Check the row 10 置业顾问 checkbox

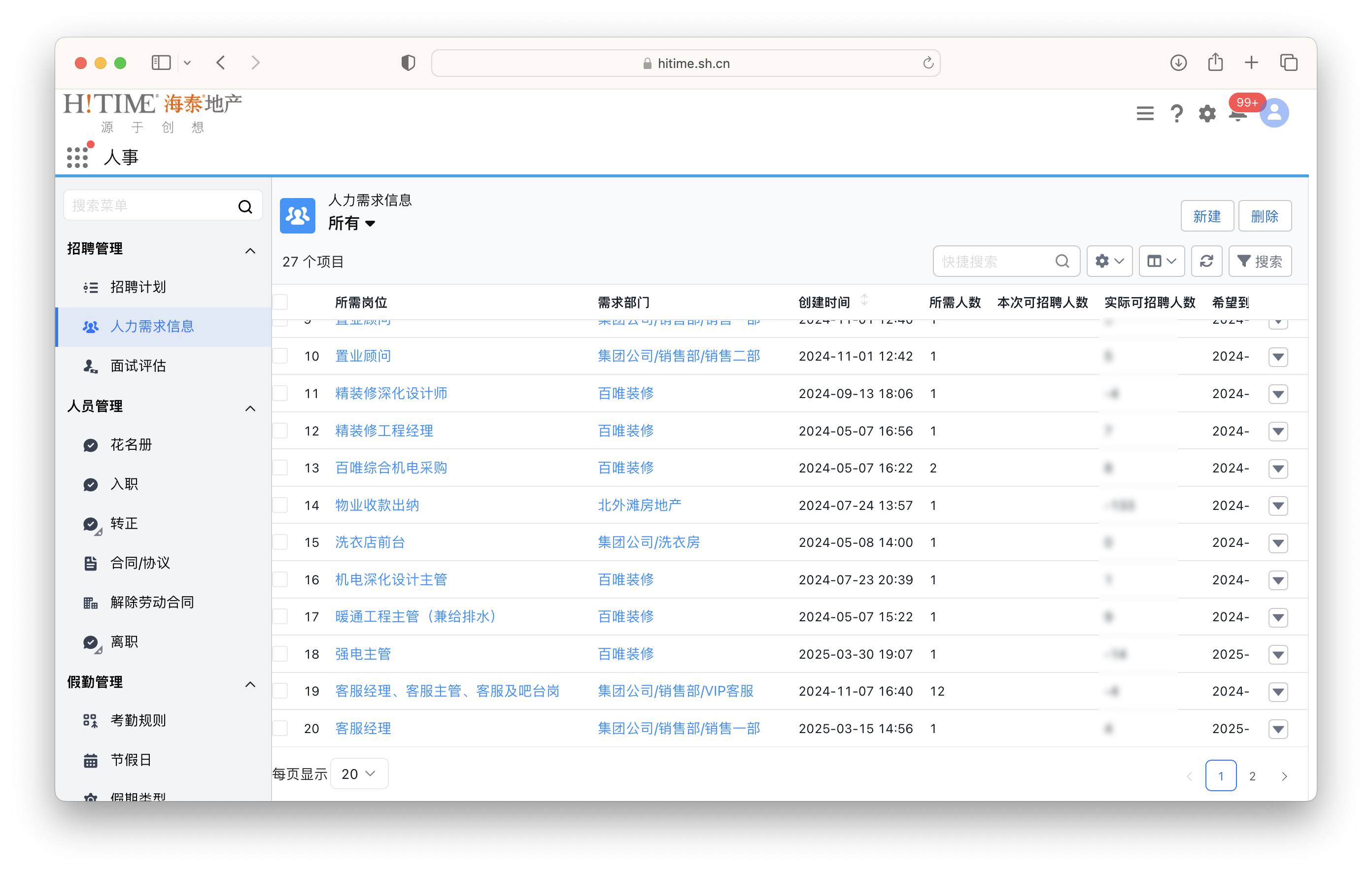point(280,356)
